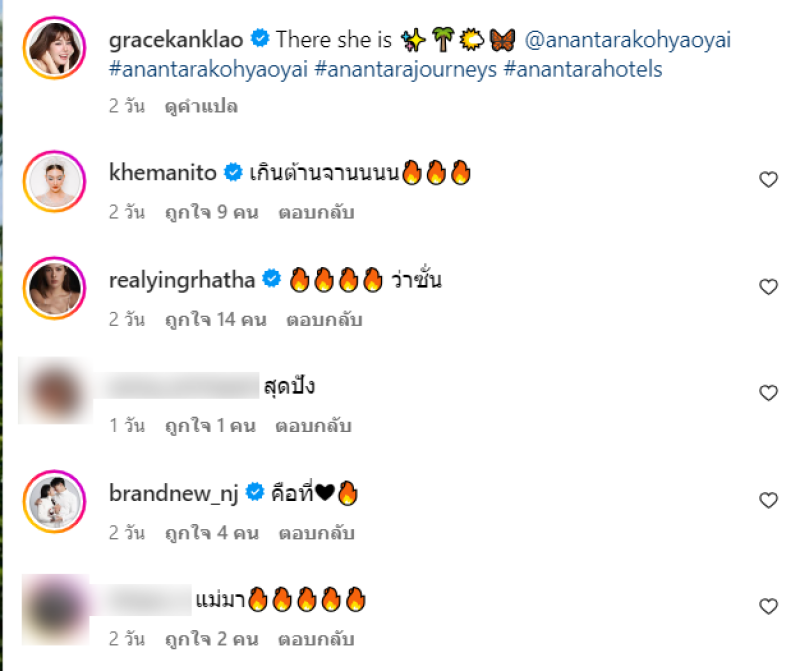Screen dimensions: 800x671
Task: Open the #anantarajourneys hashtag
Action: coord(406,69)
